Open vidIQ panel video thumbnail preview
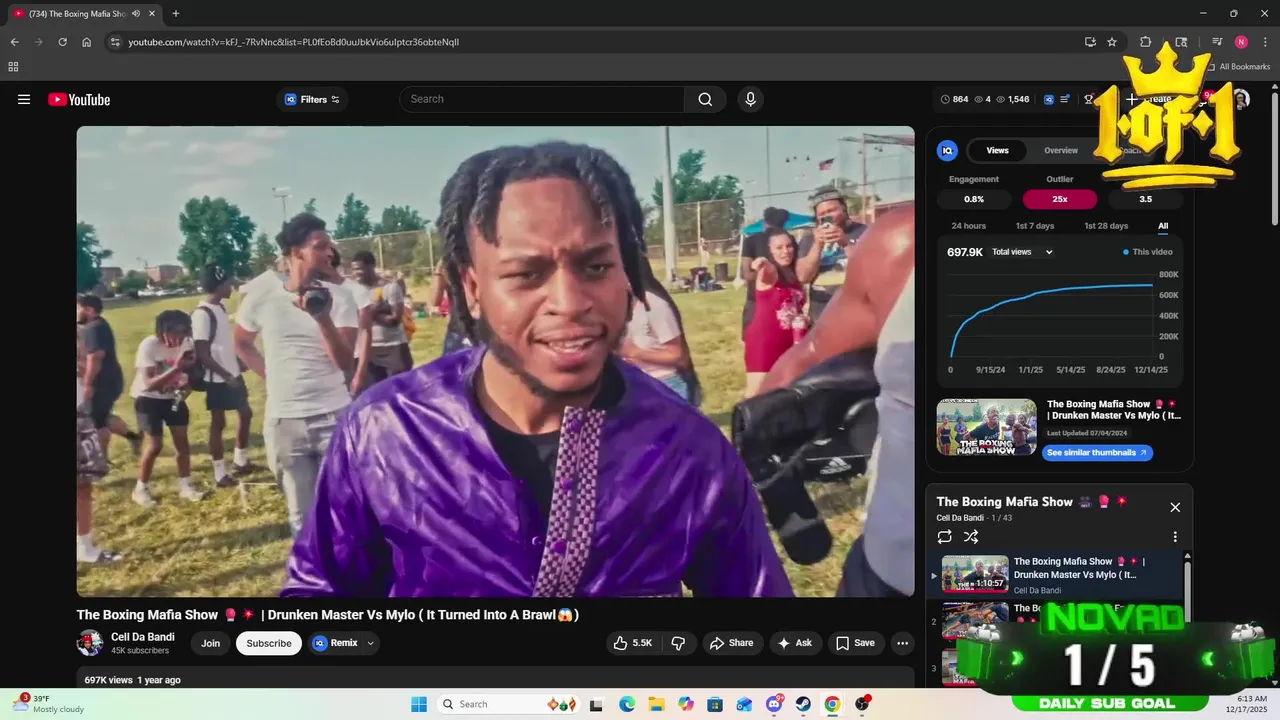The image size is (1280, 720). point(986,427)
